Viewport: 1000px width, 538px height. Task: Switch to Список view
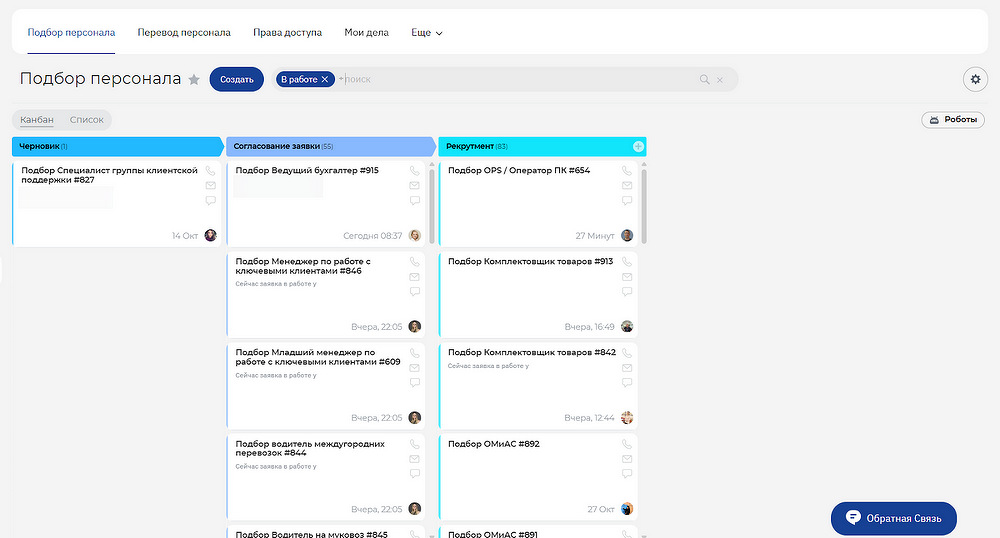[87, 120]
